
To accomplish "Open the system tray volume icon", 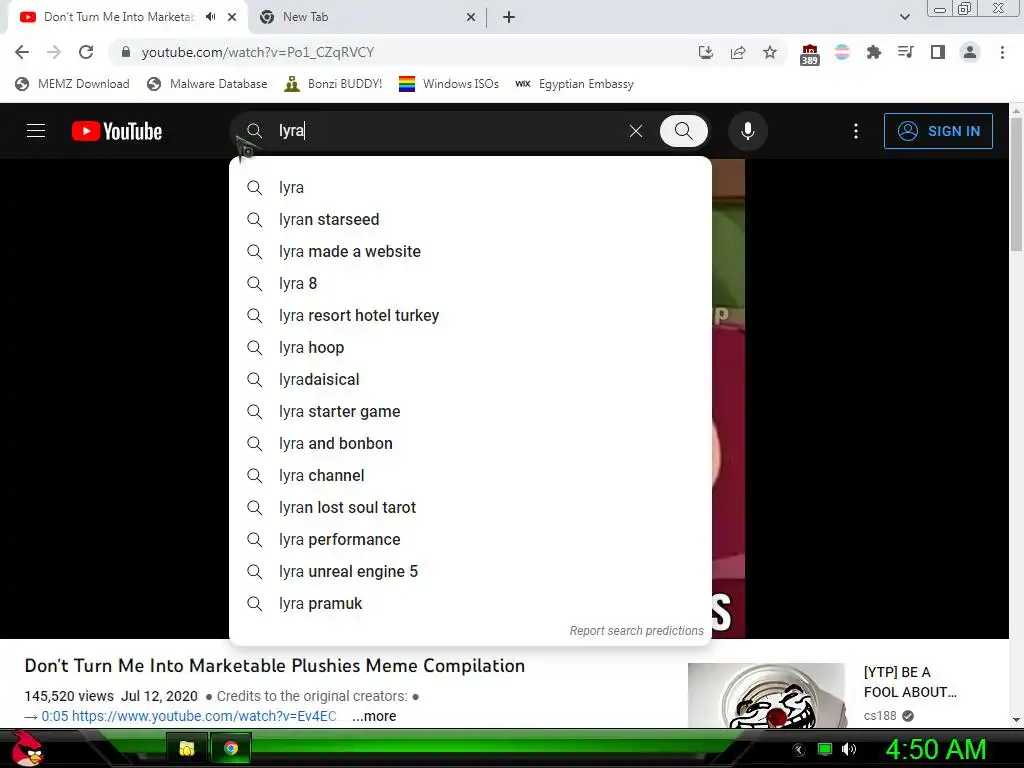I will click(849, 749).
